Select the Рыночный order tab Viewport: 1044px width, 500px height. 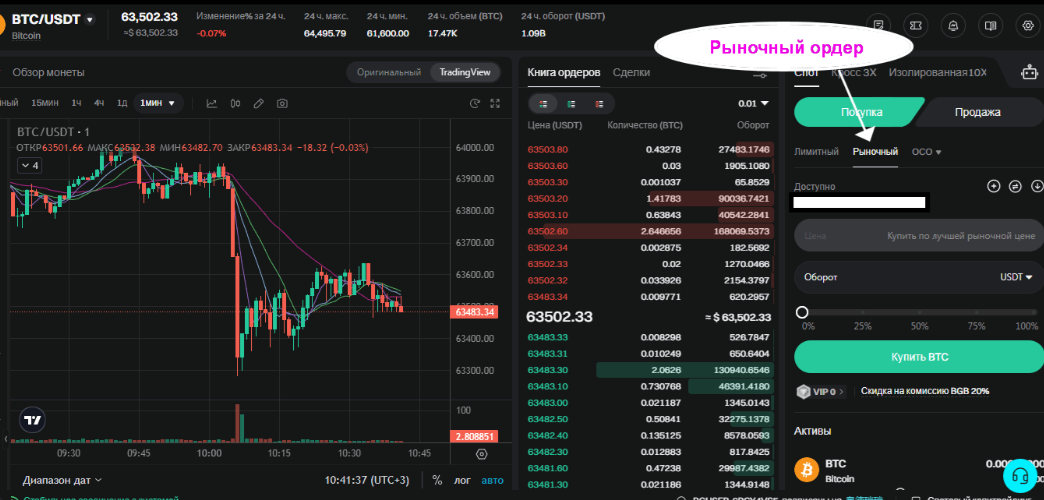pyautogui.click(x=876, y=152)
